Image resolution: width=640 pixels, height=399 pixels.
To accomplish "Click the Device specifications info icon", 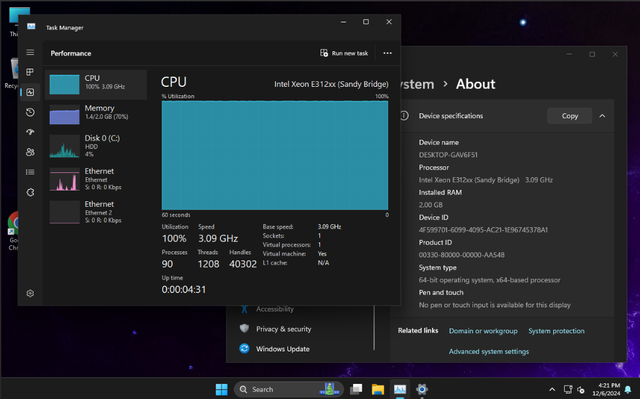I will 404,116.
